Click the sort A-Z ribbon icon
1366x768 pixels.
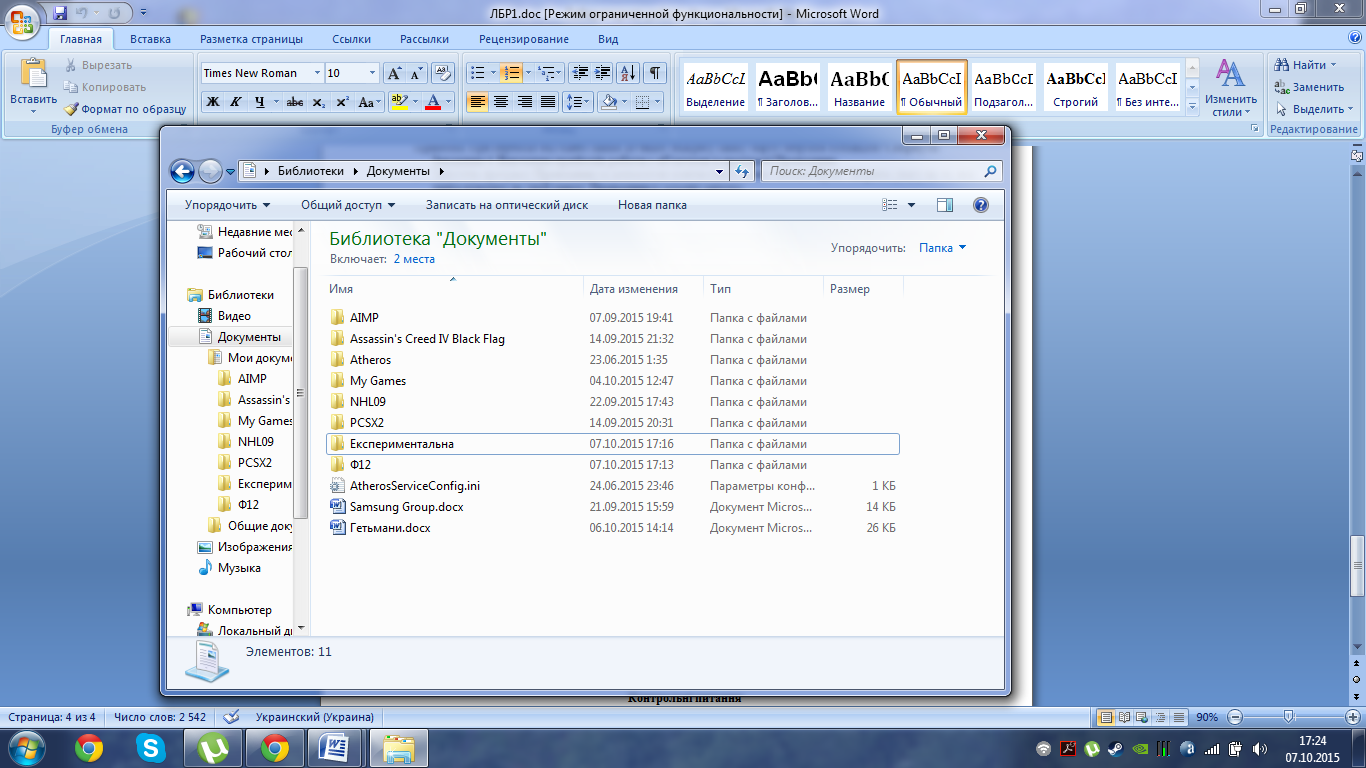click(x=628, y=73)
